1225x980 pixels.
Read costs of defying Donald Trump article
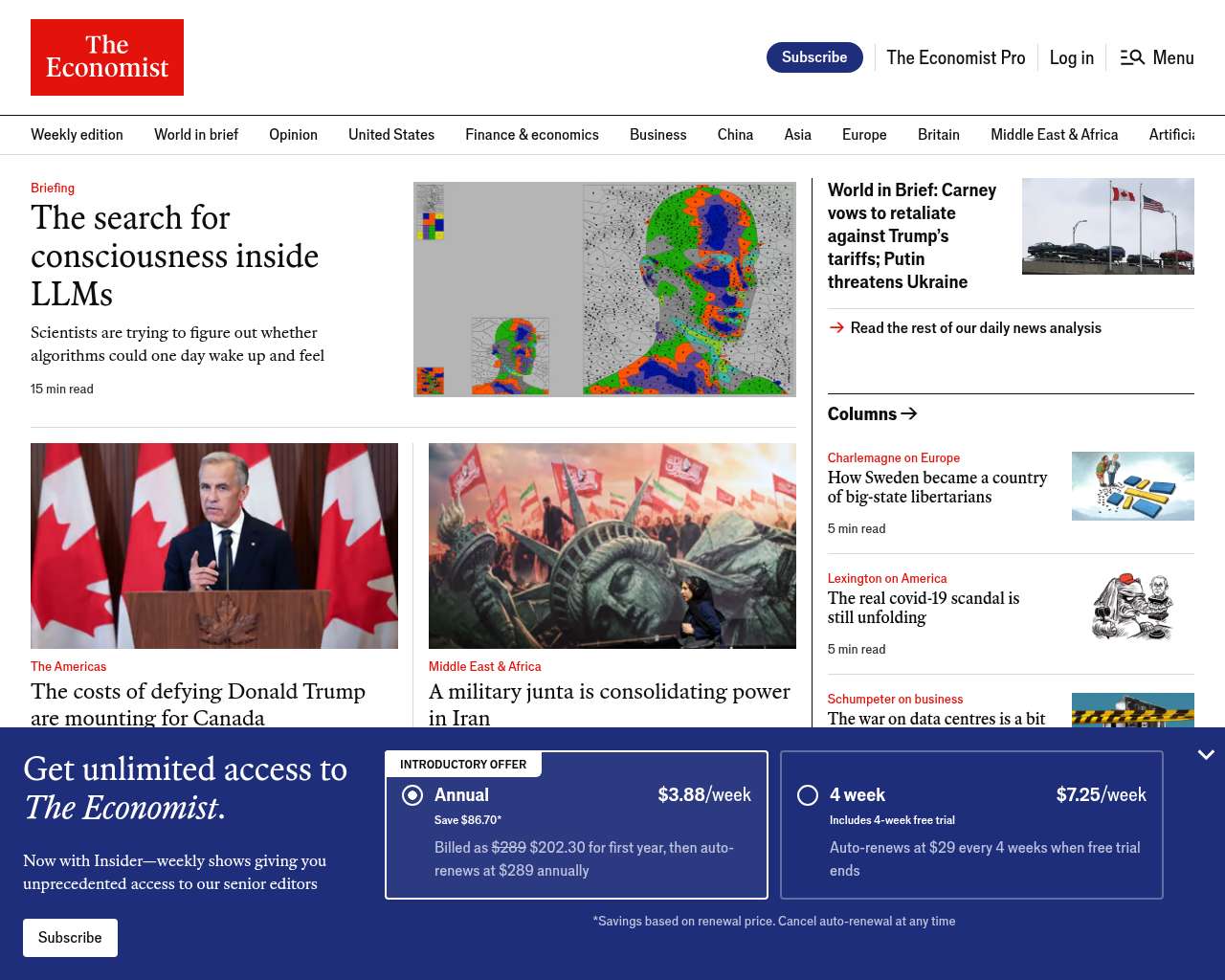click(198, 704)
